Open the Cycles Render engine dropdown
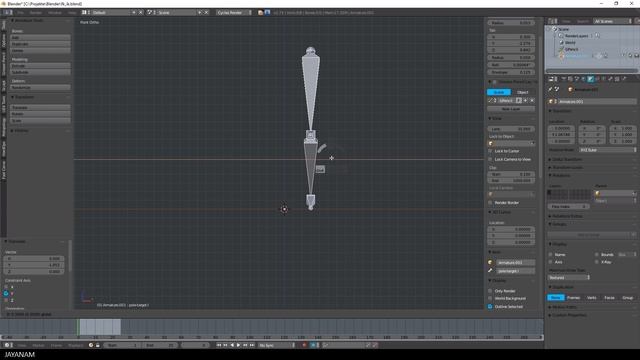 234,13
